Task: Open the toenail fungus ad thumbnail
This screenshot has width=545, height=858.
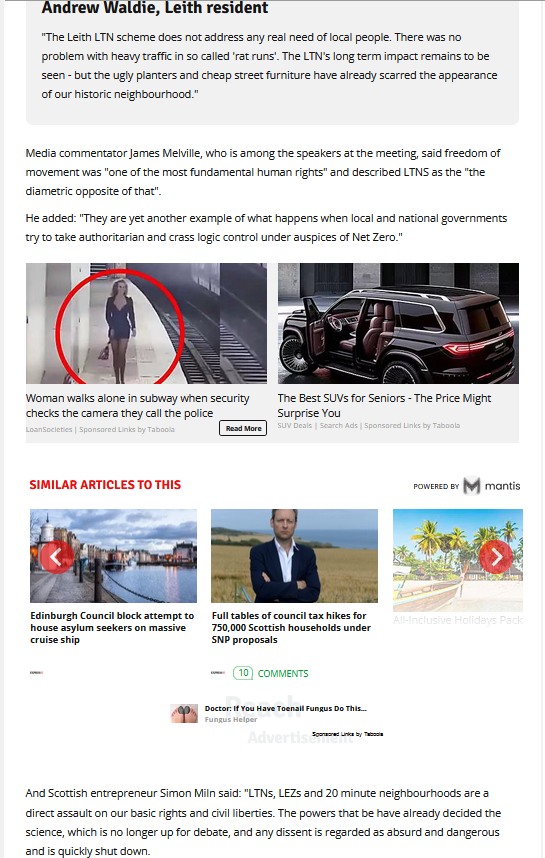Action: pos(184,714)
